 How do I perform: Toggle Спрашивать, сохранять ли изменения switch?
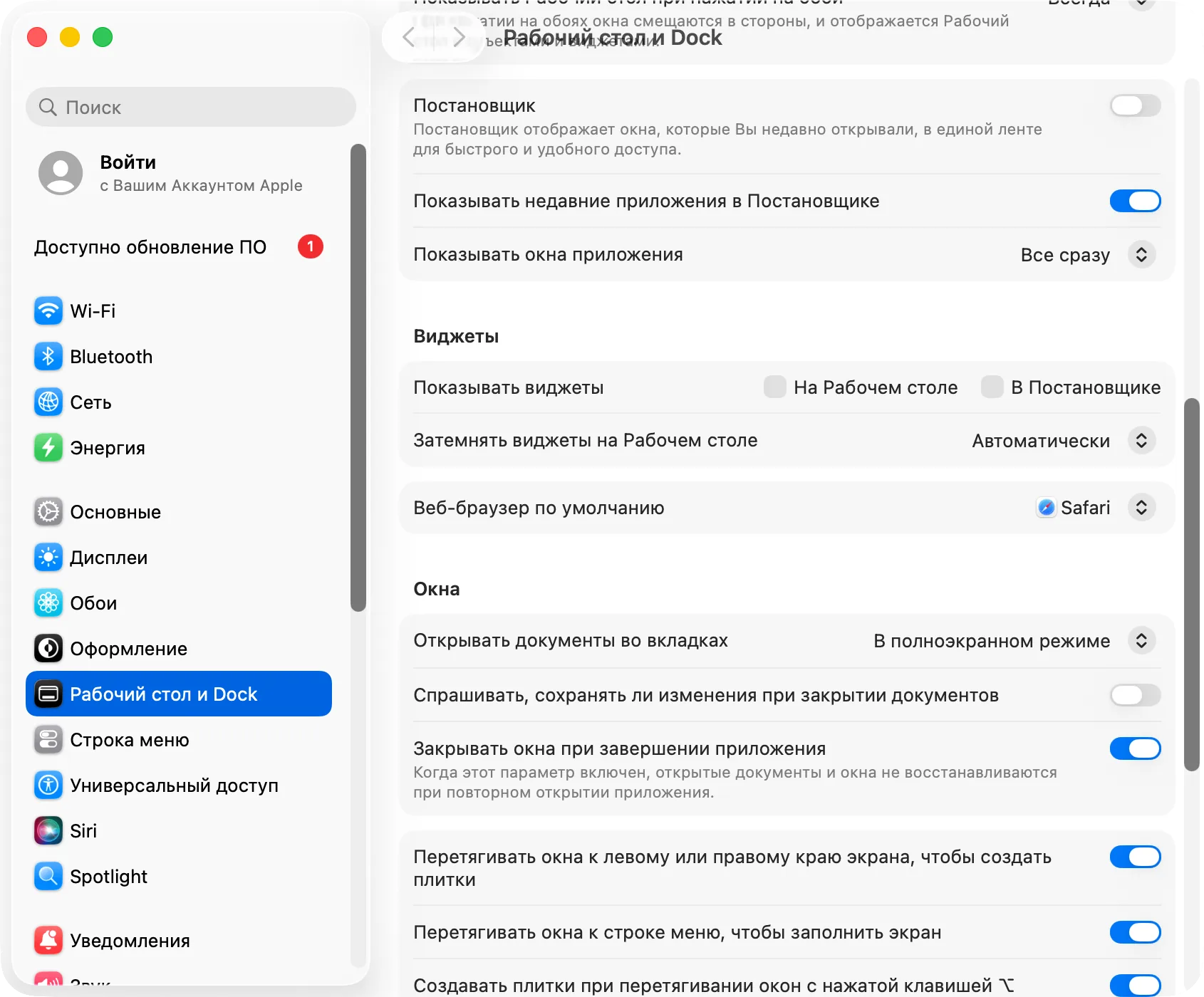[x=1135, y=694]
